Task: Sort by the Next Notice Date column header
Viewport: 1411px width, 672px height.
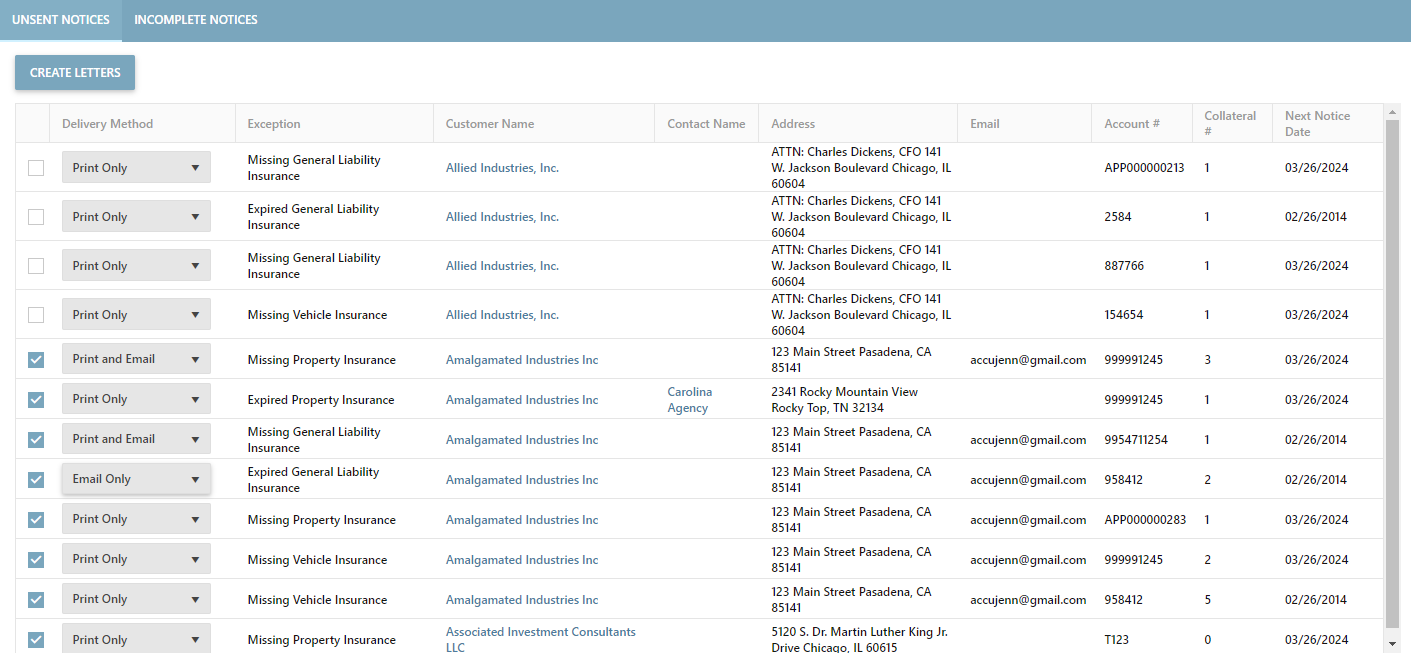Action: [1317, 124]
